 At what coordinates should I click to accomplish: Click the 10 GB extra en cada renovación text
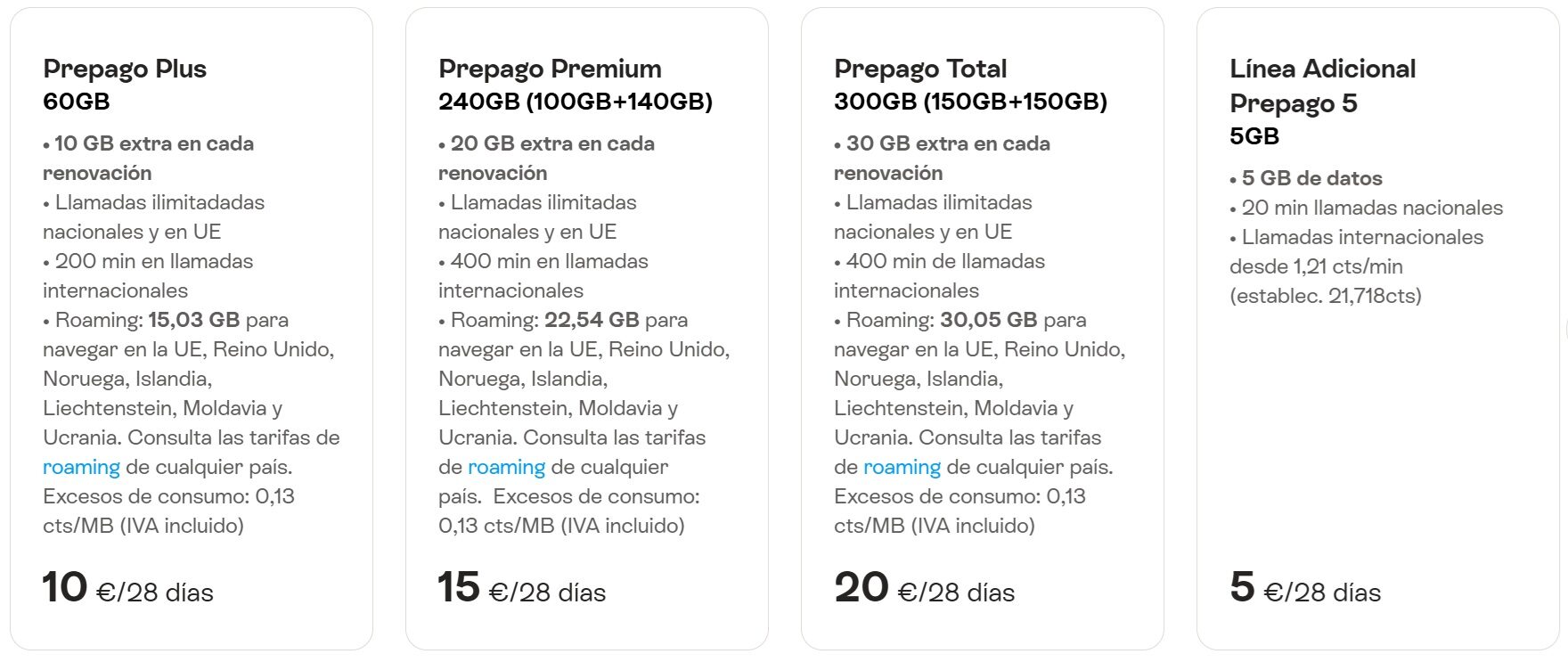148,158
